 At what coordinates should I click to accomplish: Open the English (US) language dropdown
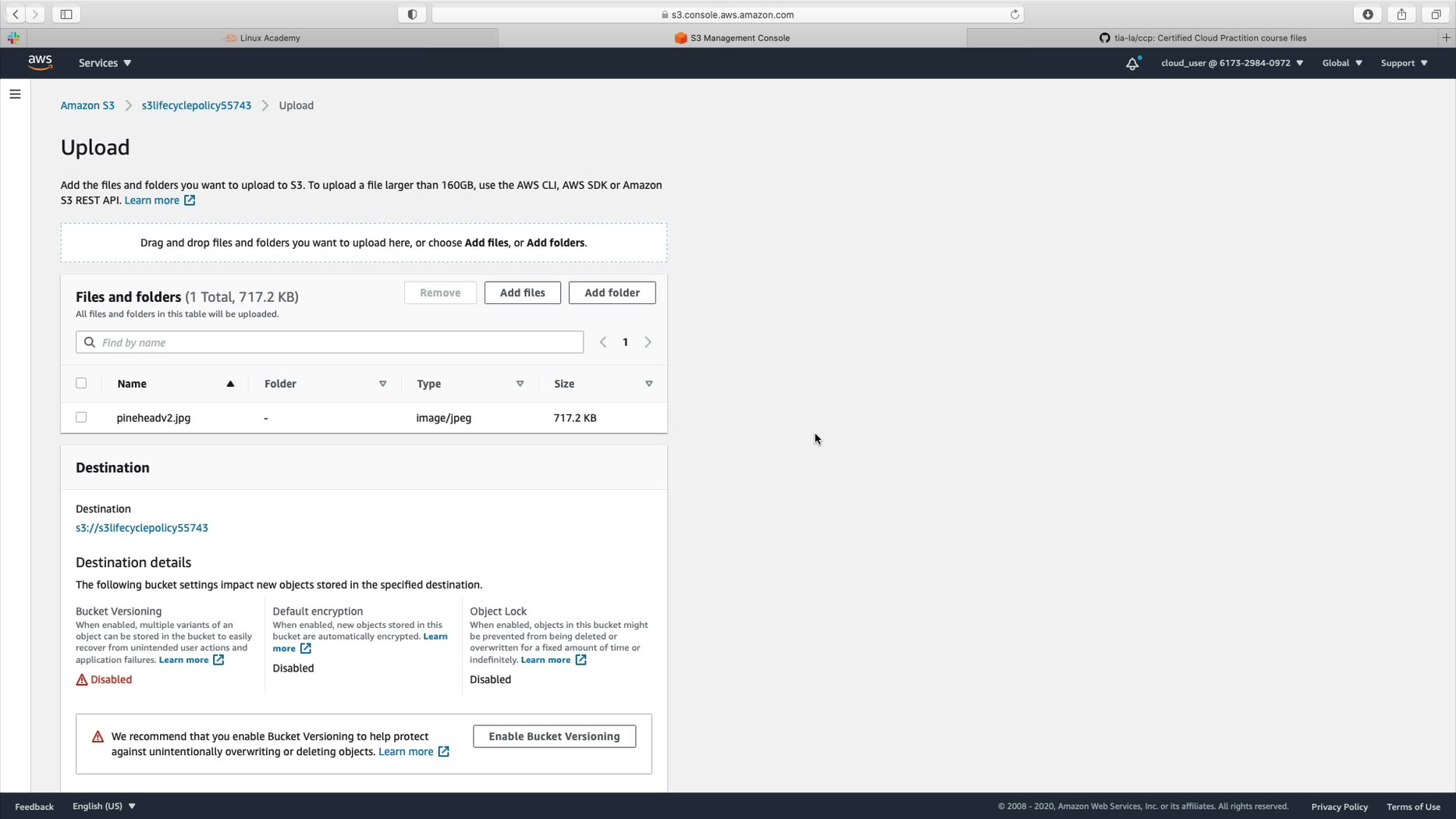click(x=104, y=807)
